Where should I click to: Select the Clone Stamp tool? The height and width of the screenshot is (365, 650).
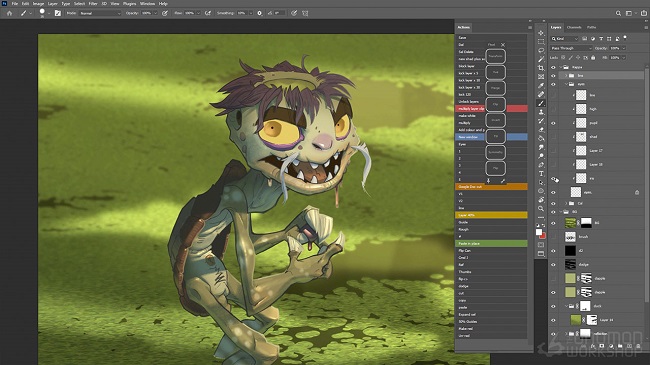541,112
